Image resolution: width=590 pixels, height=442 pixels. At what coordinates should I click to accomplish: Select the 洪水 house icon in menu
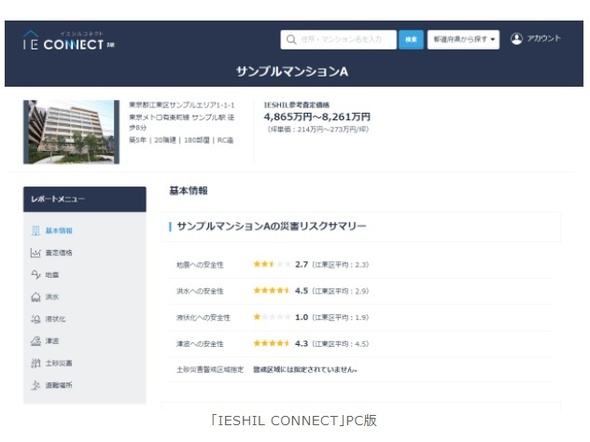click(x=36, y=297)
